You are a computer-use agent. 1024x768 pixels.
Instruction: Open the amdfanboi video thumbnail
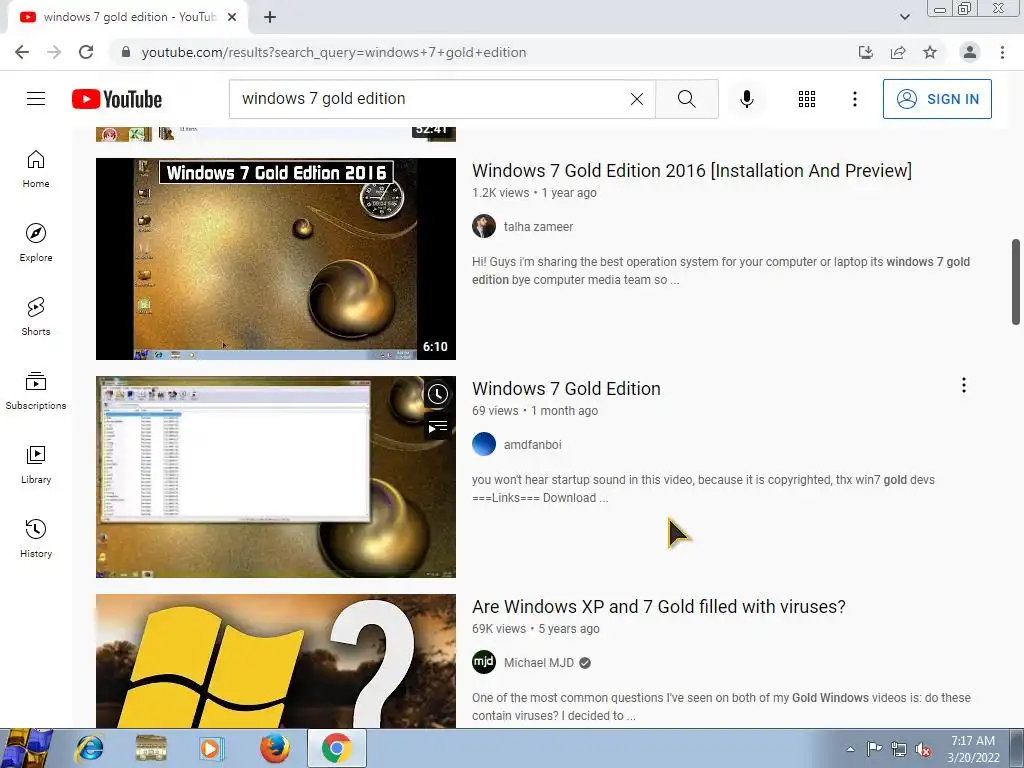click(x=276, y=477)
